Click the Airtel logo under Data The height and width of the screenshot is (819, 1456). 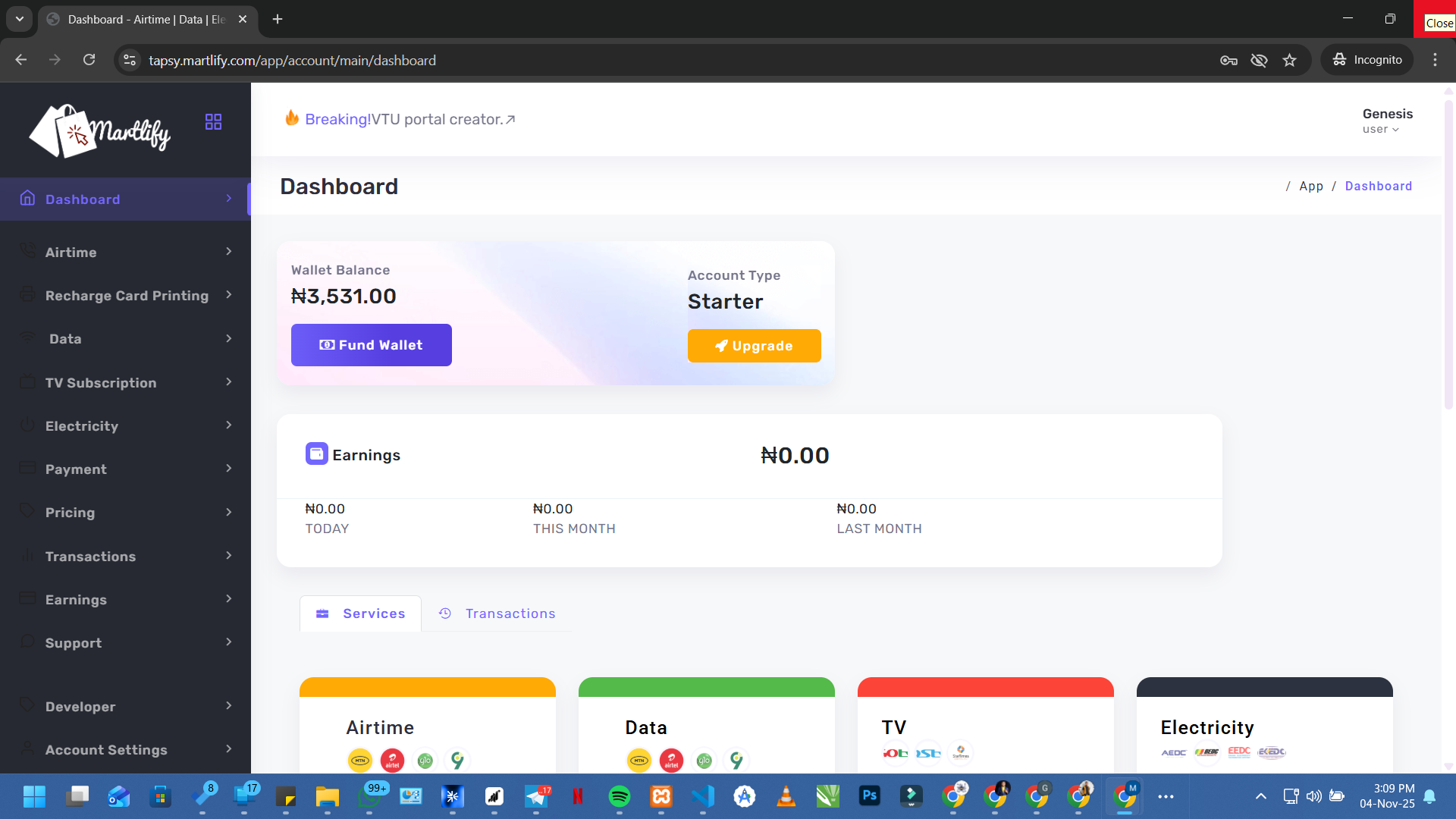(x=670, y=760)
